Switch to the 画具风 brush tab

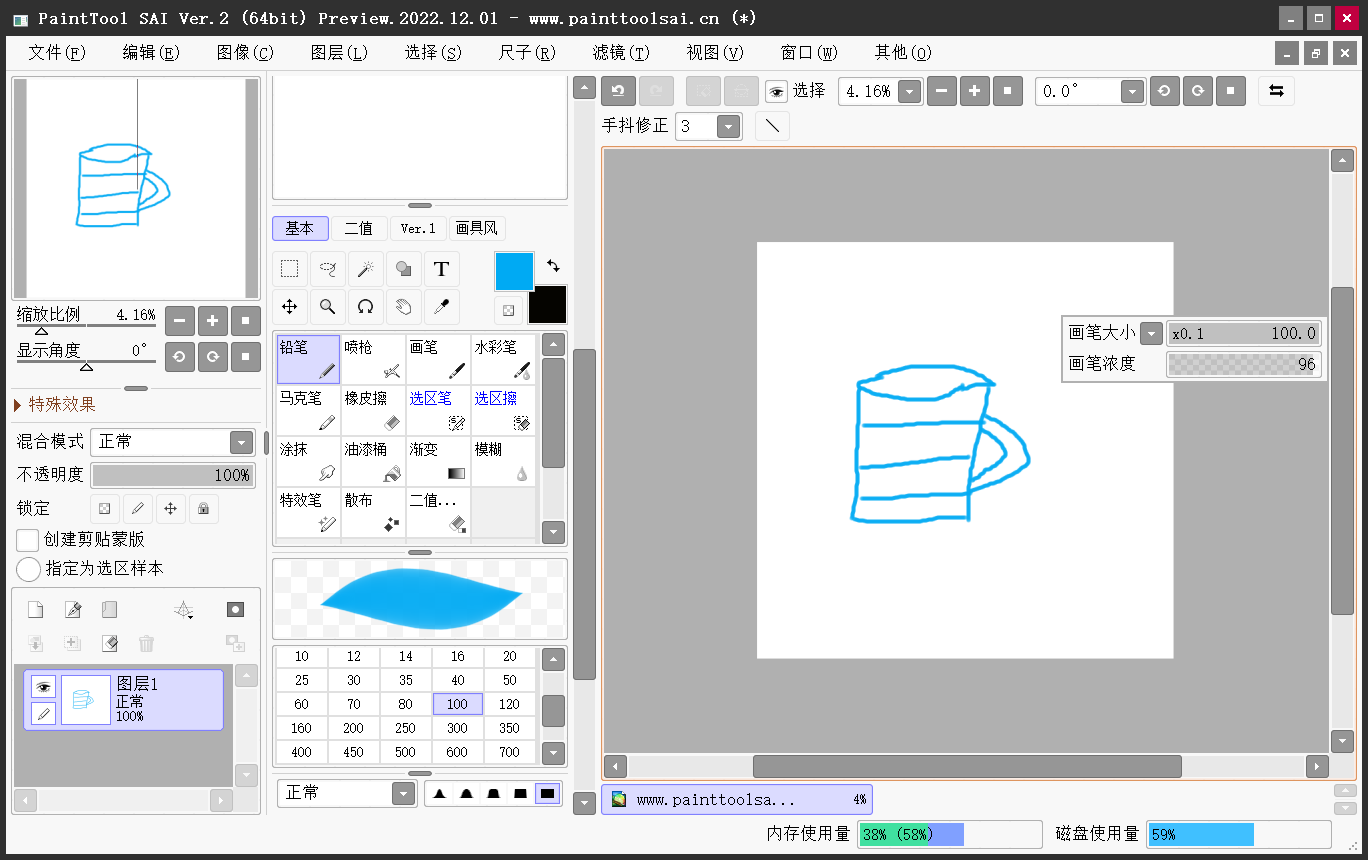476,229
